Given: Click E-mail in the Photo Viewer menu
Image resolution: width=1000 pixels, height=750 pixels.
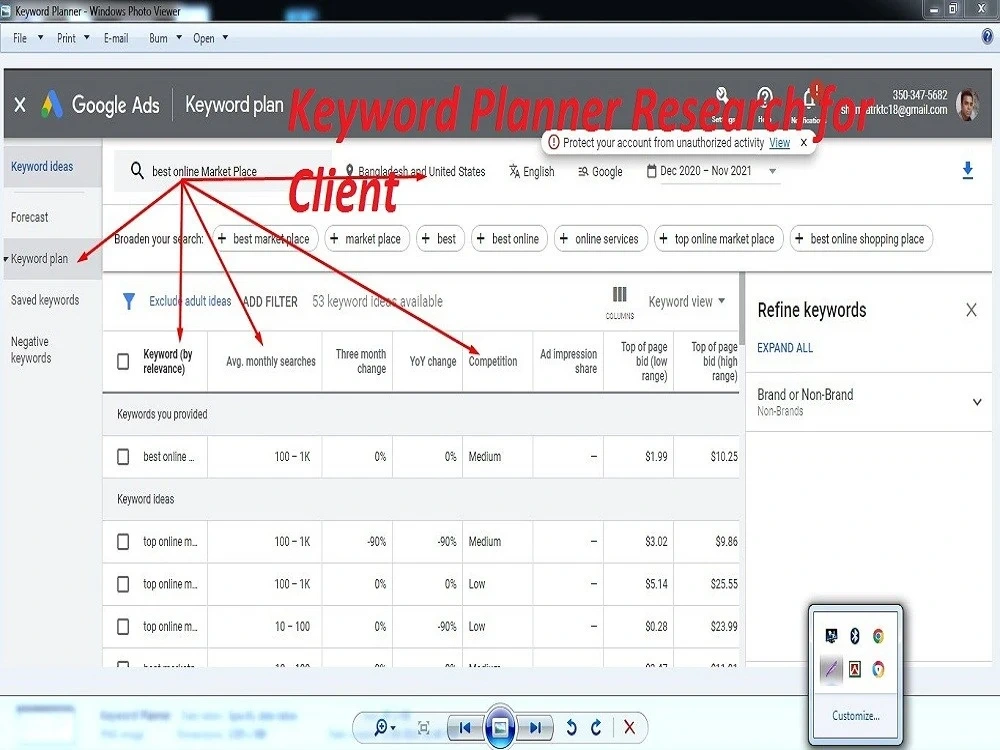Looking at the screenshot, I should coord(116,38).
